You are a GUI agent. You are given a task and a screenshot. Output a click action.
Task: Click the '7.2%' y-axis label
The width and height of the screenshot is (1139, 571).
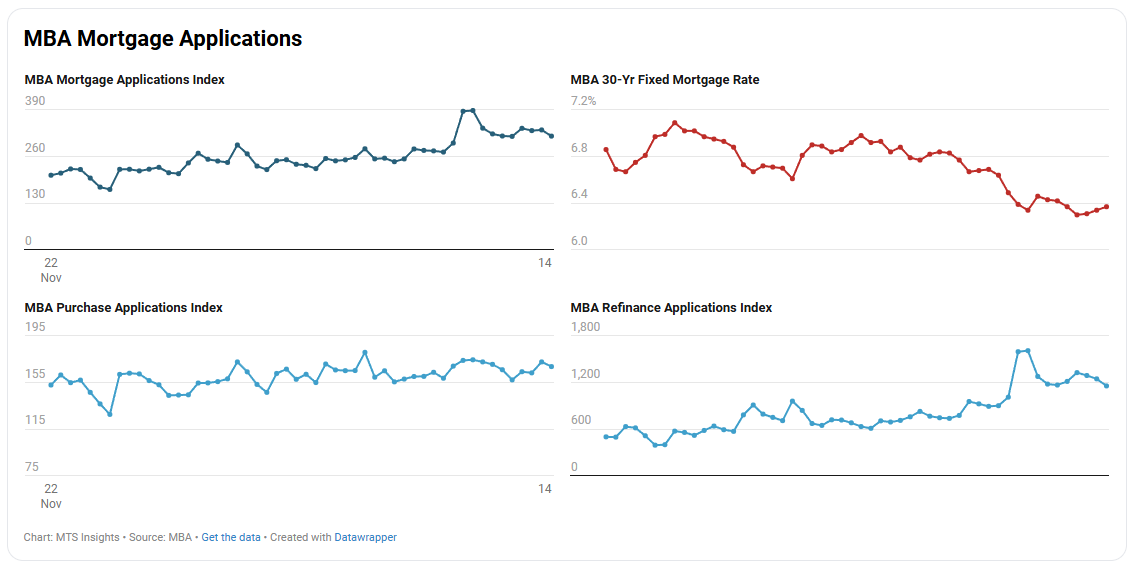point(583,101)
